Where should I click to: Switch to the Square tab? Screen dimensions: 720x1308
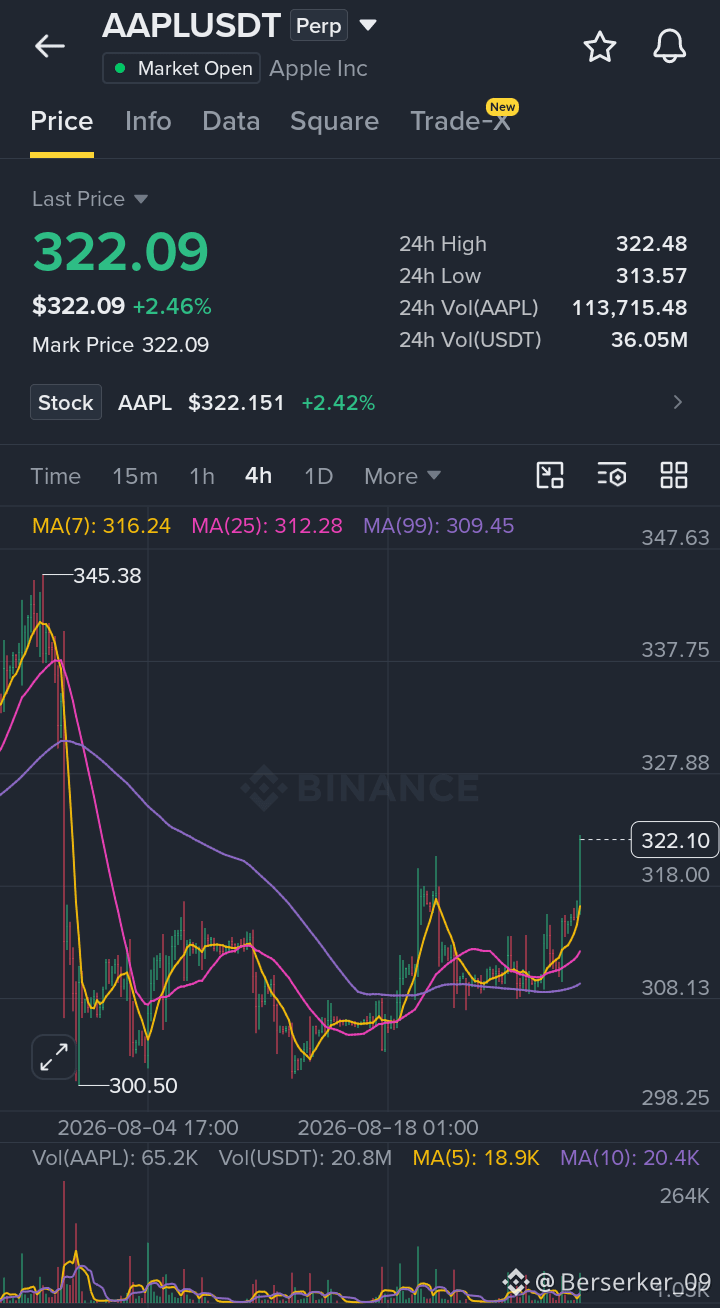point(334,122)
